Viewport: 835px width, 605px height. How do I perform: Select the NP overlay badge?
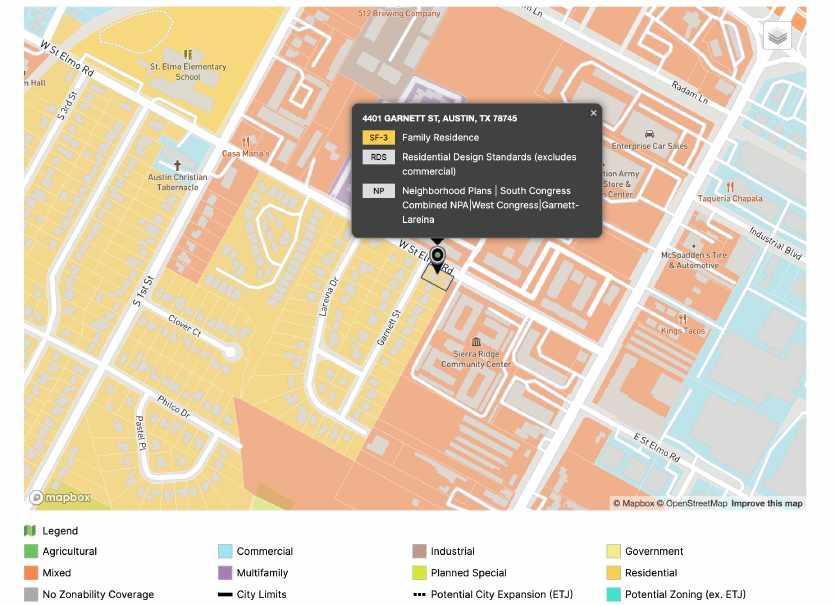point(378,191)
